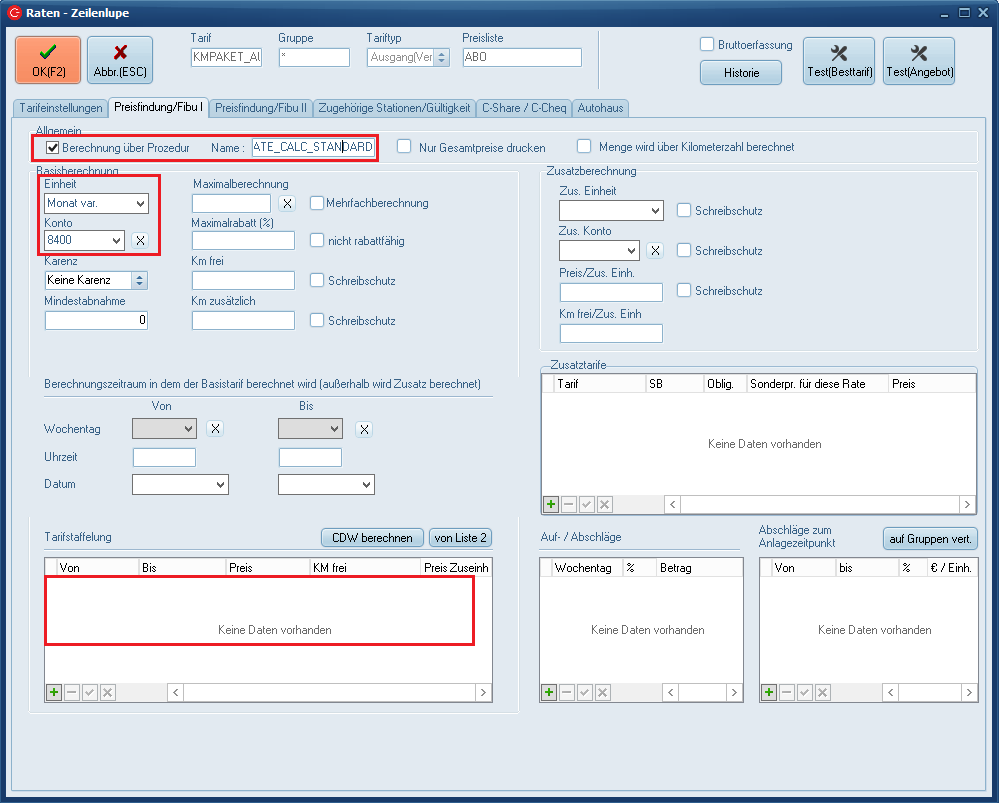The height and width of the screenshot is (803, 999).
Task: Enable Mehrfachberechnung option
Action: click(317, 203)
